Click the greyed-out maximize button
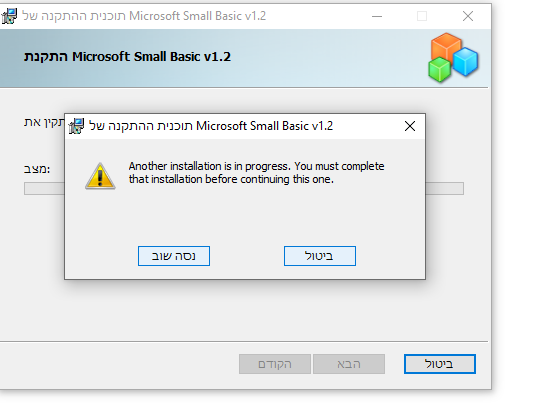This screenshot has width=548, height=415. [x=422, y=16]
